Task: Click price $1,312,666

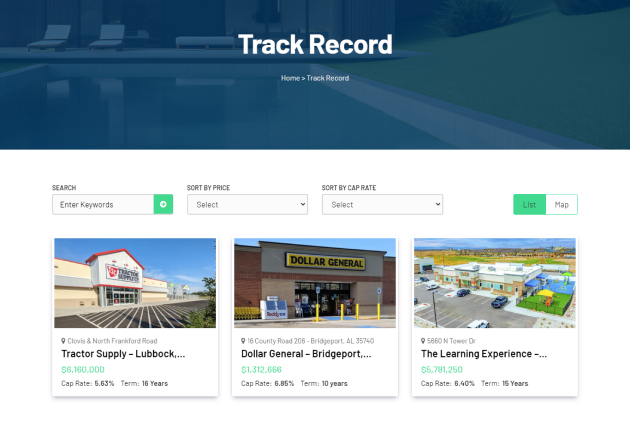Action: click(x=261, y=369)
